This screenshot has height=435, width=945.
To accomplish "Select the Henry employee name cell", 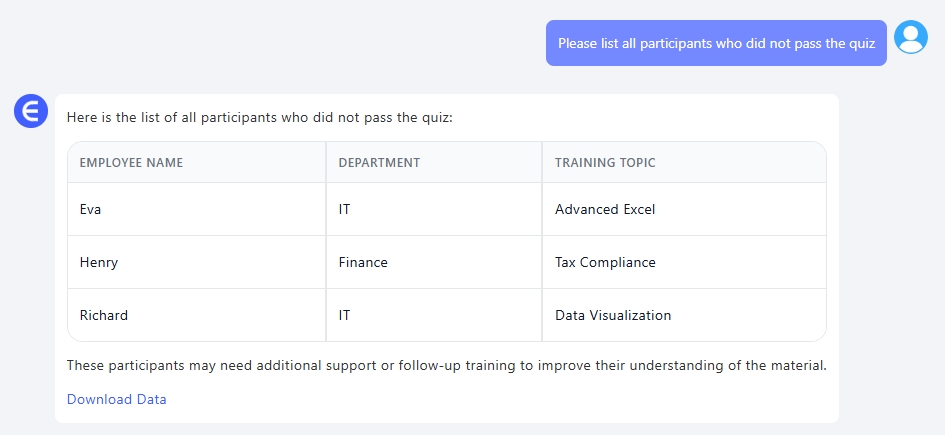I will (x=99, y=263).
